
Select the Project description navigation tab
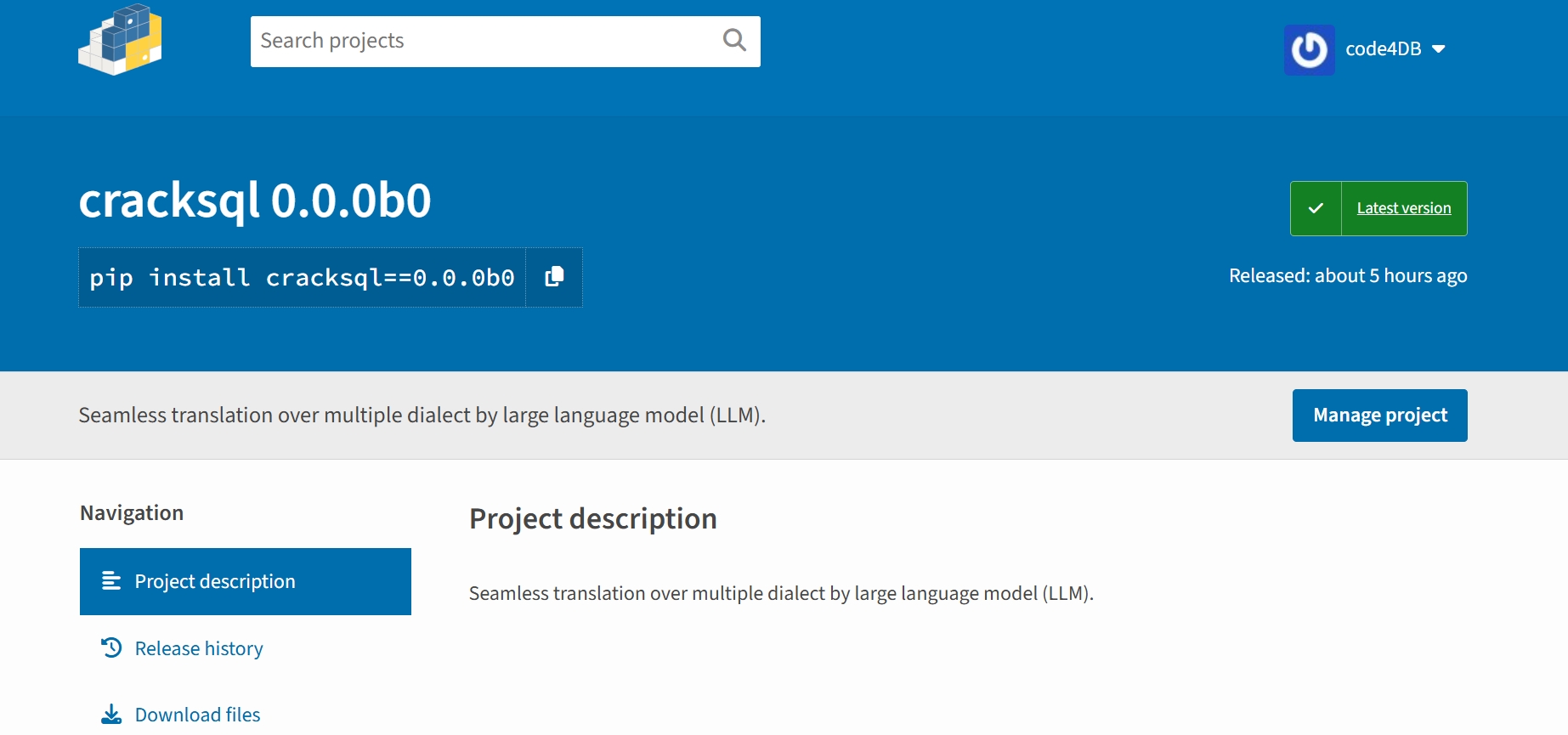tap(246, 581)
